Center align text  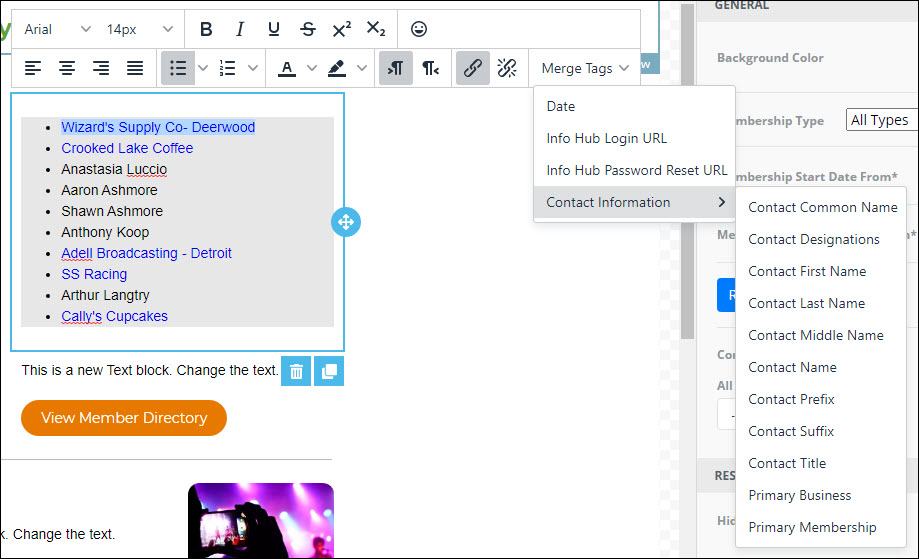click(67, 69)
